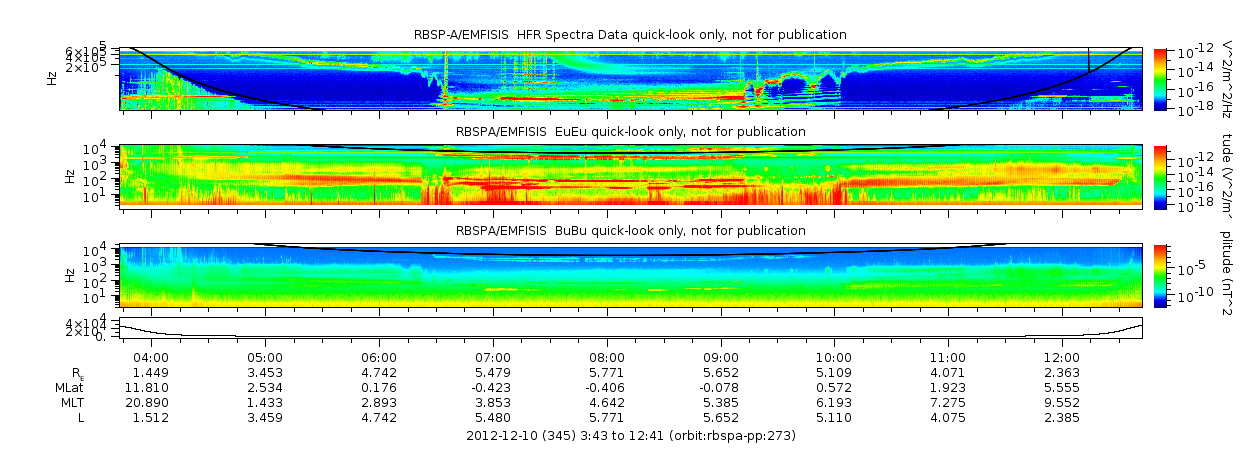Click inside the EuEu spectrogram panel
1250x449 pixels.
pos(630,175)
